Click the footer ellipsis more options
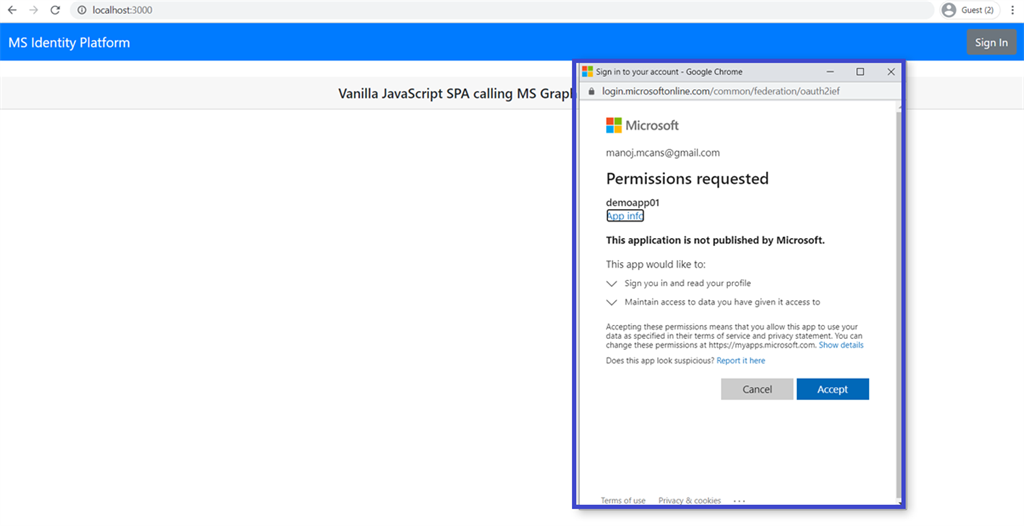This screenshot has width=1024, height=526. [x=739, y=500]
